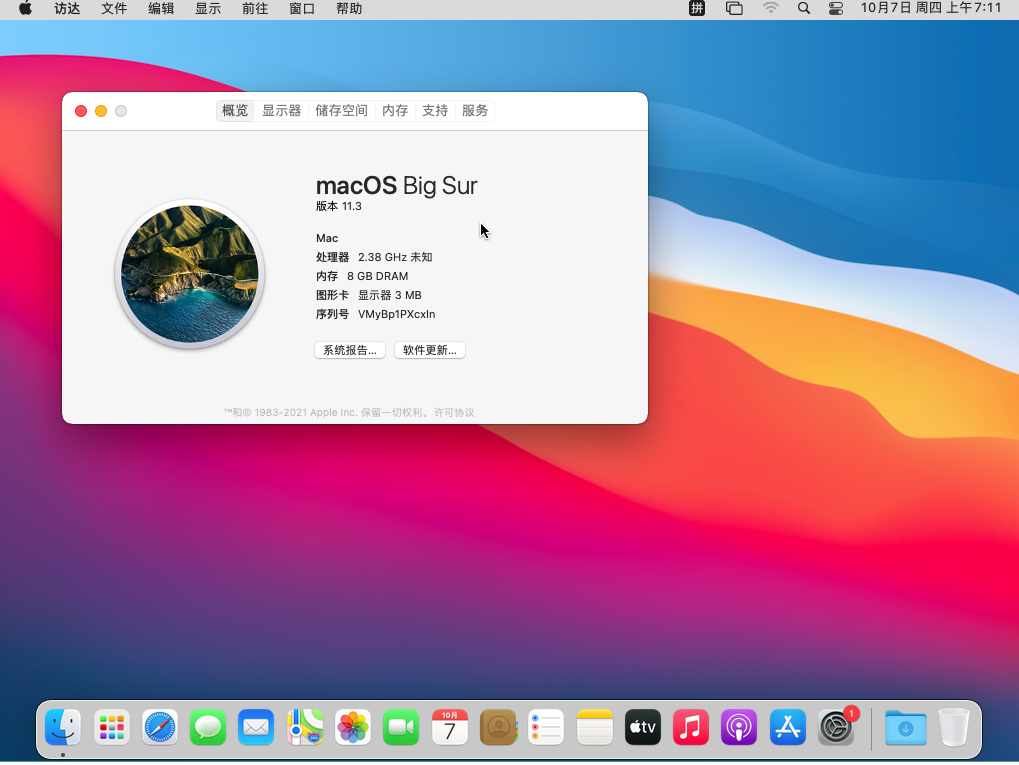Open the 文件 menu
This screenshot has height=765, width=1019.
[x=114, y=8]
